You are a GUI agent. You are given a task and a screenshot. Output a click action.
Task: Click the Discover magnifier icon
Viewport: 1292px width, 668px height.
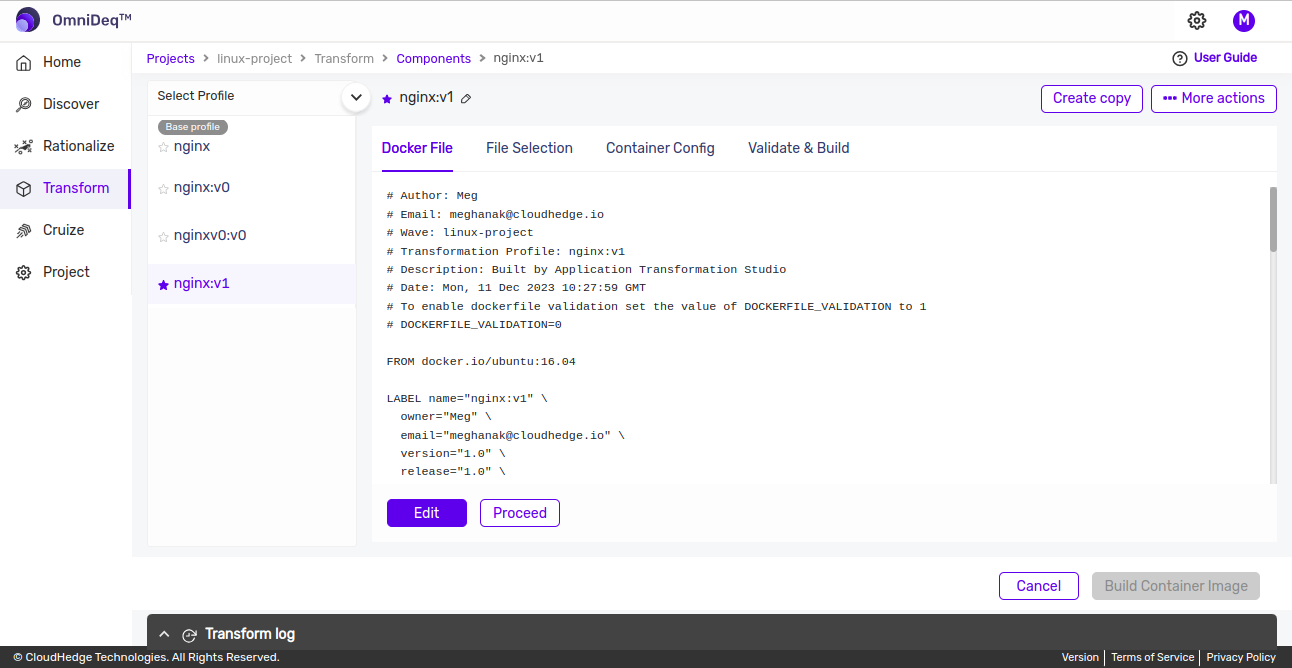tap(24, 104)
